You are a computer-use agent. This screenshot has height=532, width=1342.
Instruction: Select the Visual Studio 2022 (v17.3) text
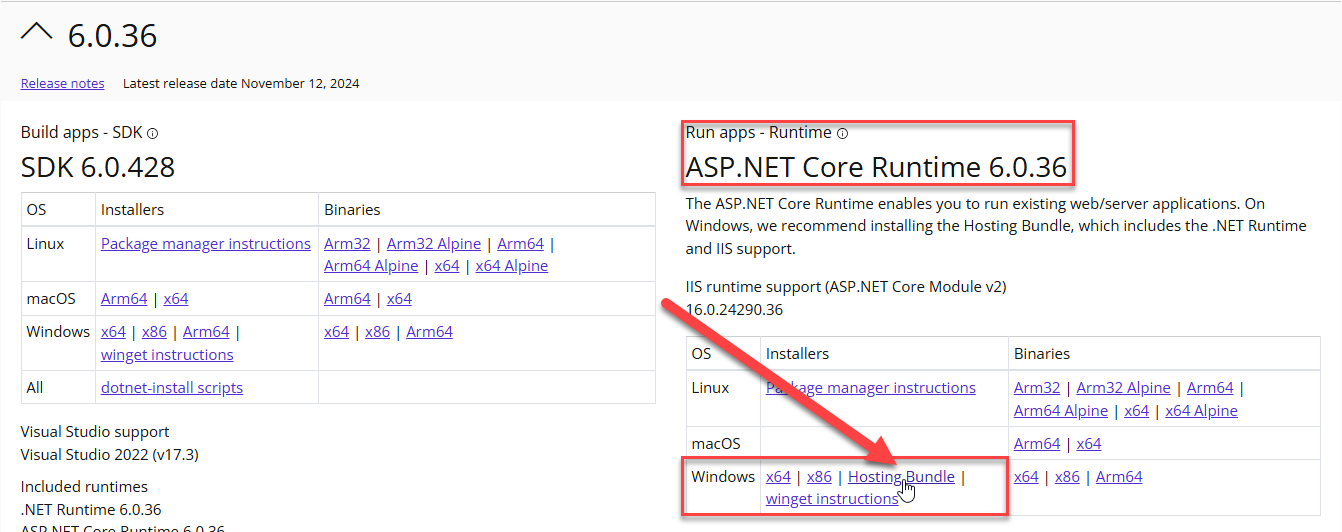pos(110,455)
